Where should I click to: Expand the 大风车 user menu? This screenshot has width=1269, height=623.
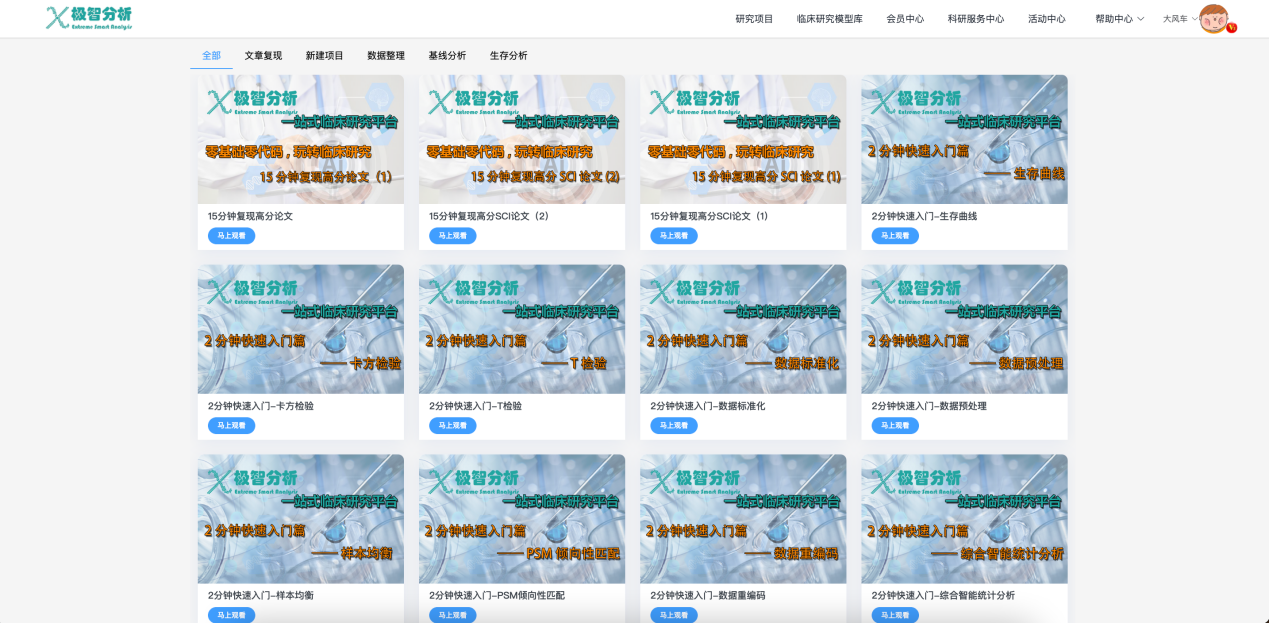(x=1180, y=19)
